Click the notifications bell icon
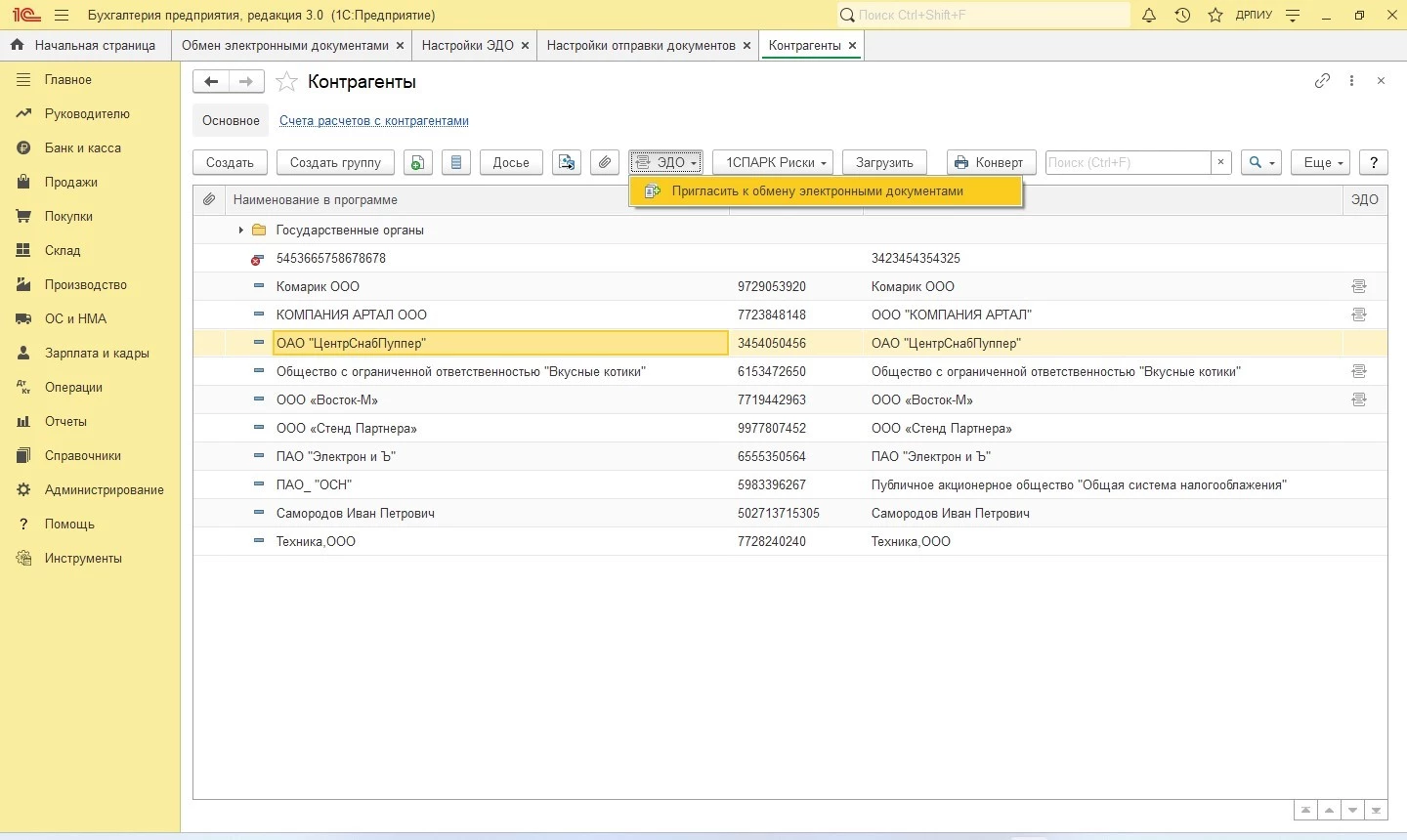The width and height of the screenshot is (1407, 840). click(1149, 16)
